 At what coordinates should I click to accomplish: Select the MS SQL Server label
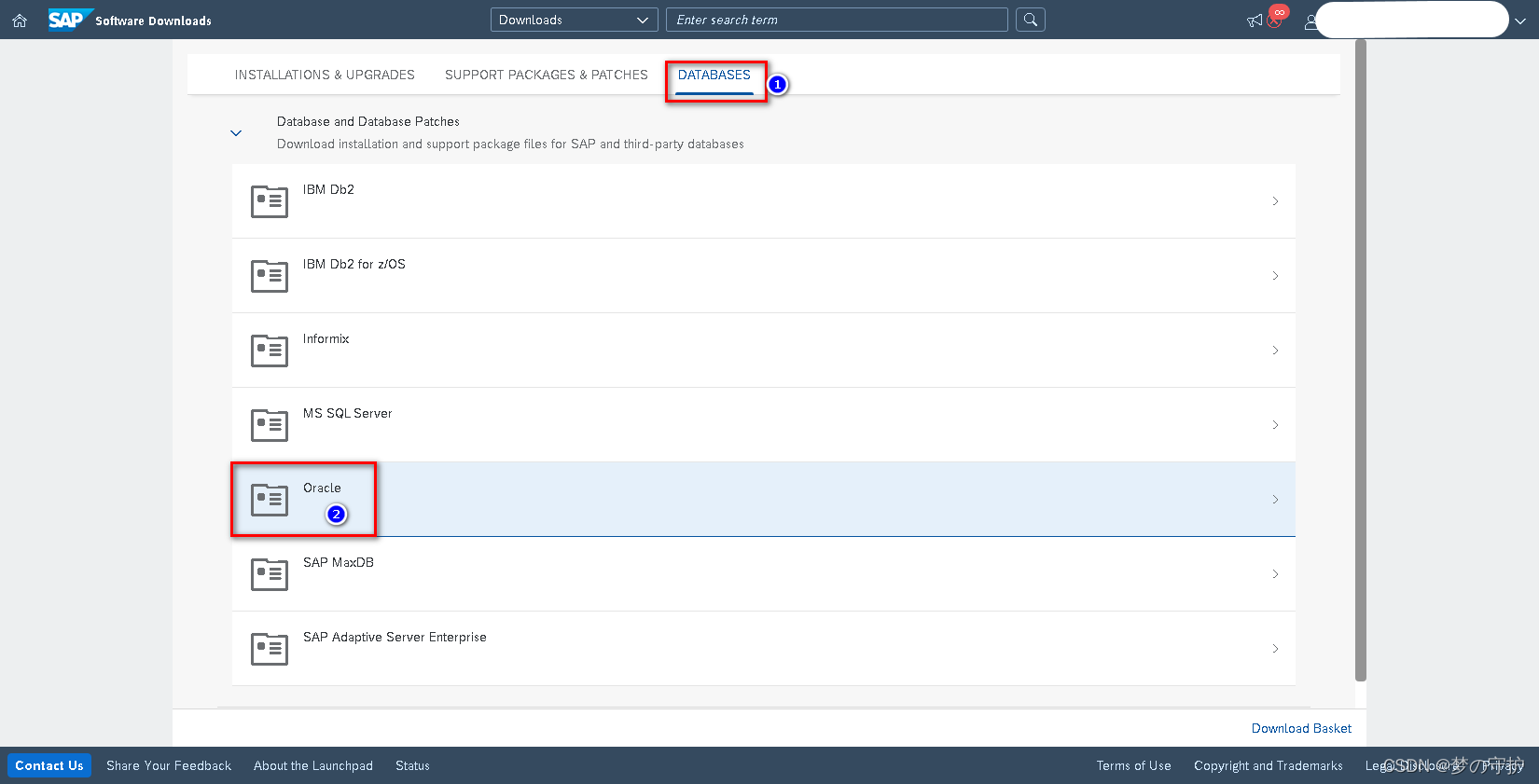click(347, 413)
